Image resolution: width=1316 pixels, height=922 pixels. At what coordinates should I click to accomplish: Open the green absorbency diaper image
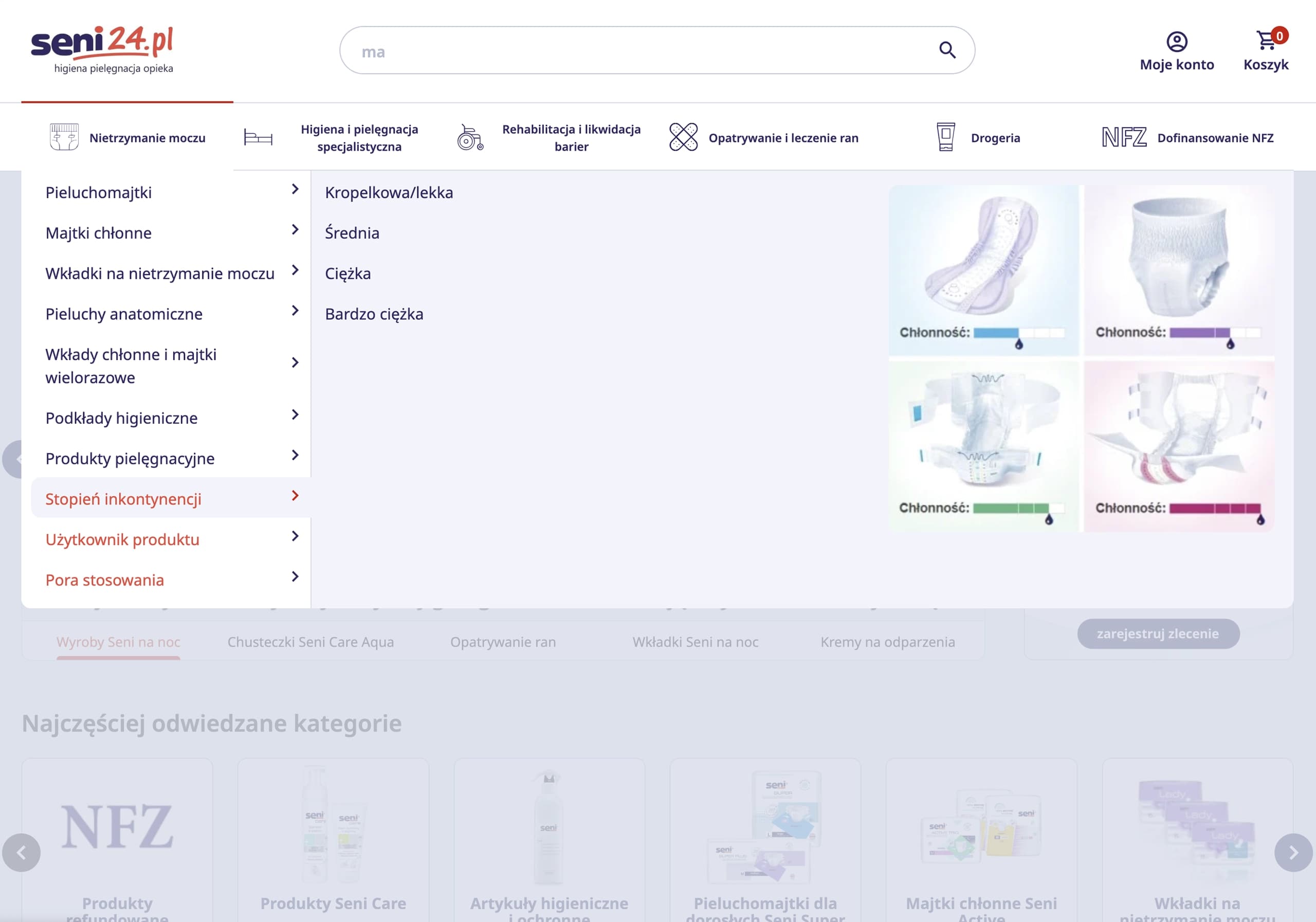(x=983, y=446)
